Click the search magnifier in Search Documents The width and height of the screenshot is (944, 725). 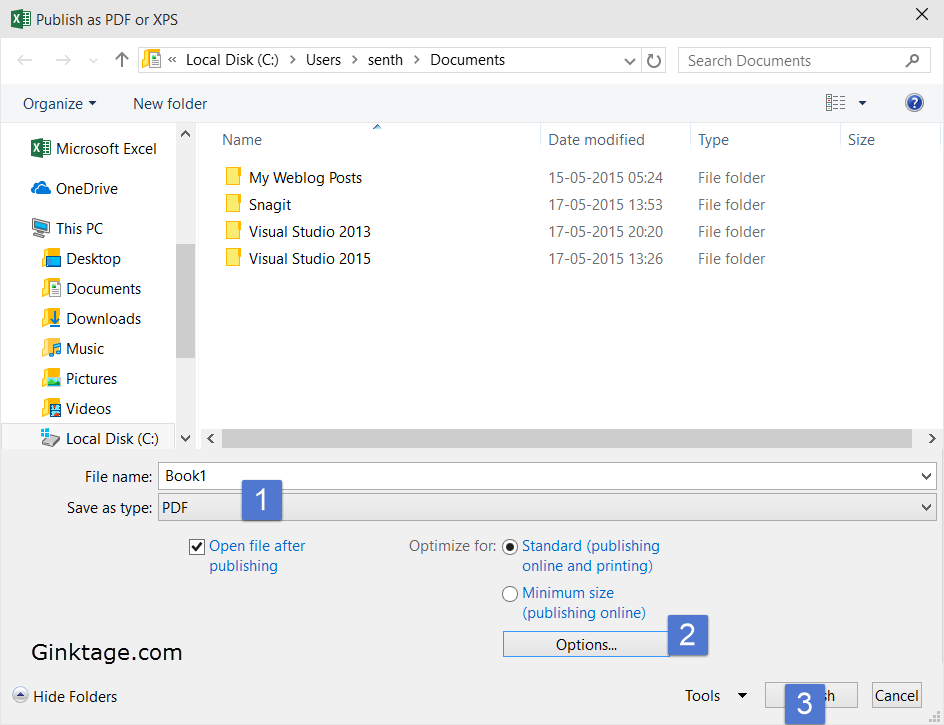pyautogui.click(x=911, y=60)
